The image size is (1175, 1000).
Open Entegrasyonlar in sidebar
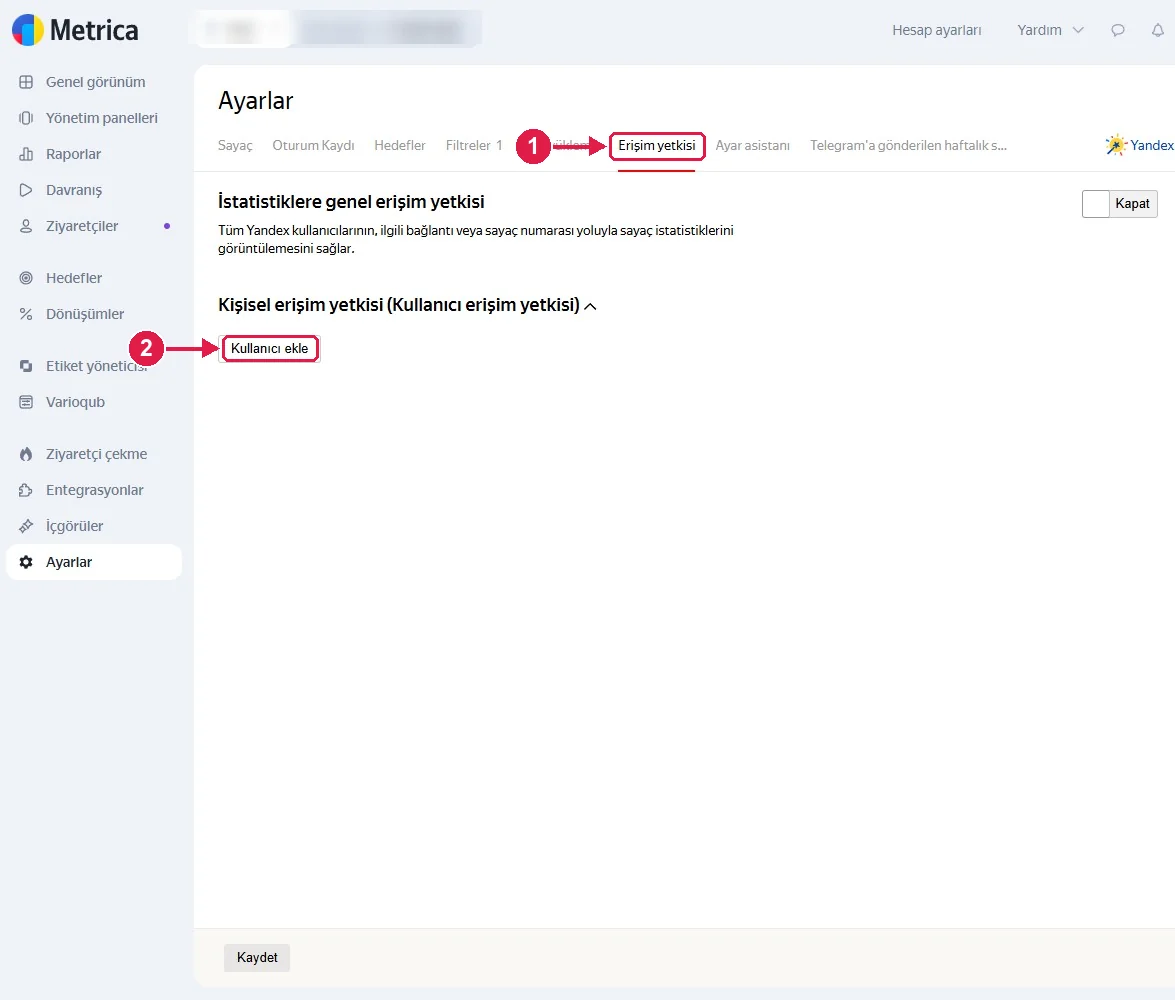click(x=94, y=490)
